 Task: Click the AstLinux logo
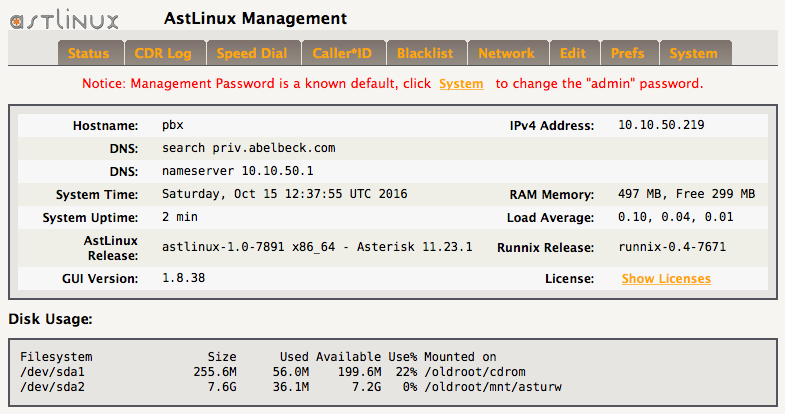click(x=64, y=20)
